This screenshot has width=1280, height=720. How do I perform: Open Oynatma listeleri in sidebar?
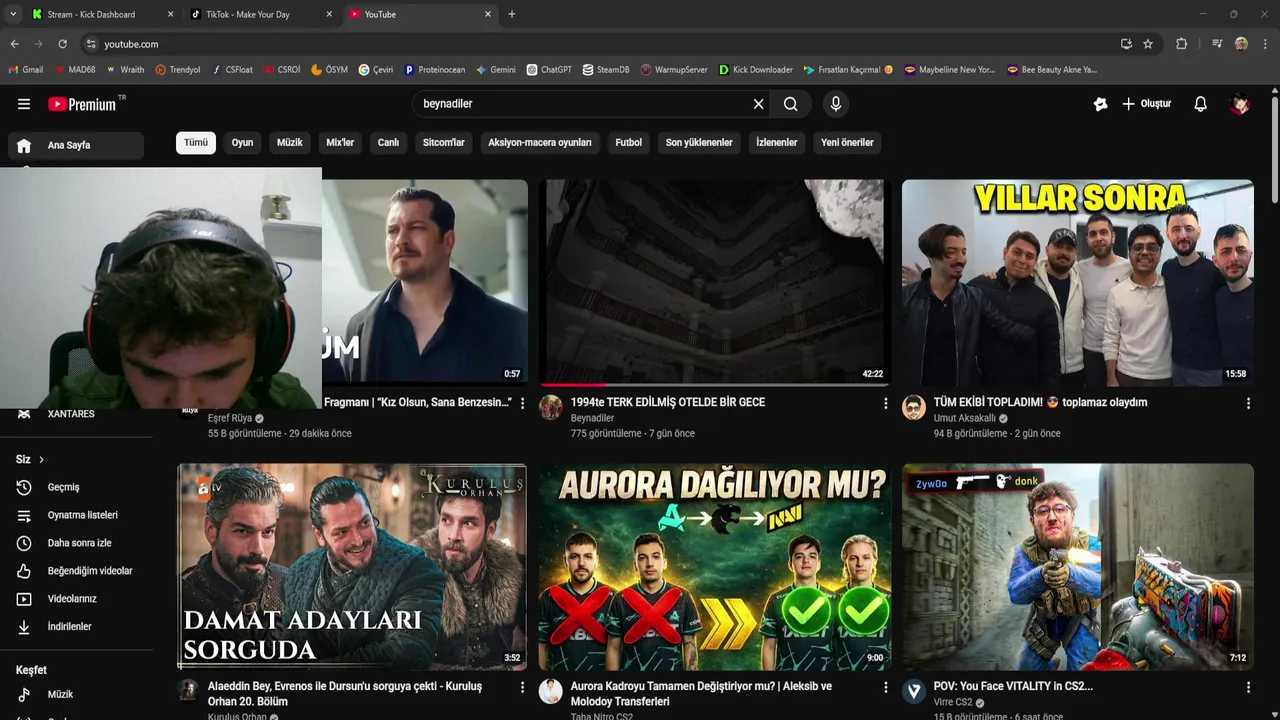pyautogui.click(x=76, y=515)
